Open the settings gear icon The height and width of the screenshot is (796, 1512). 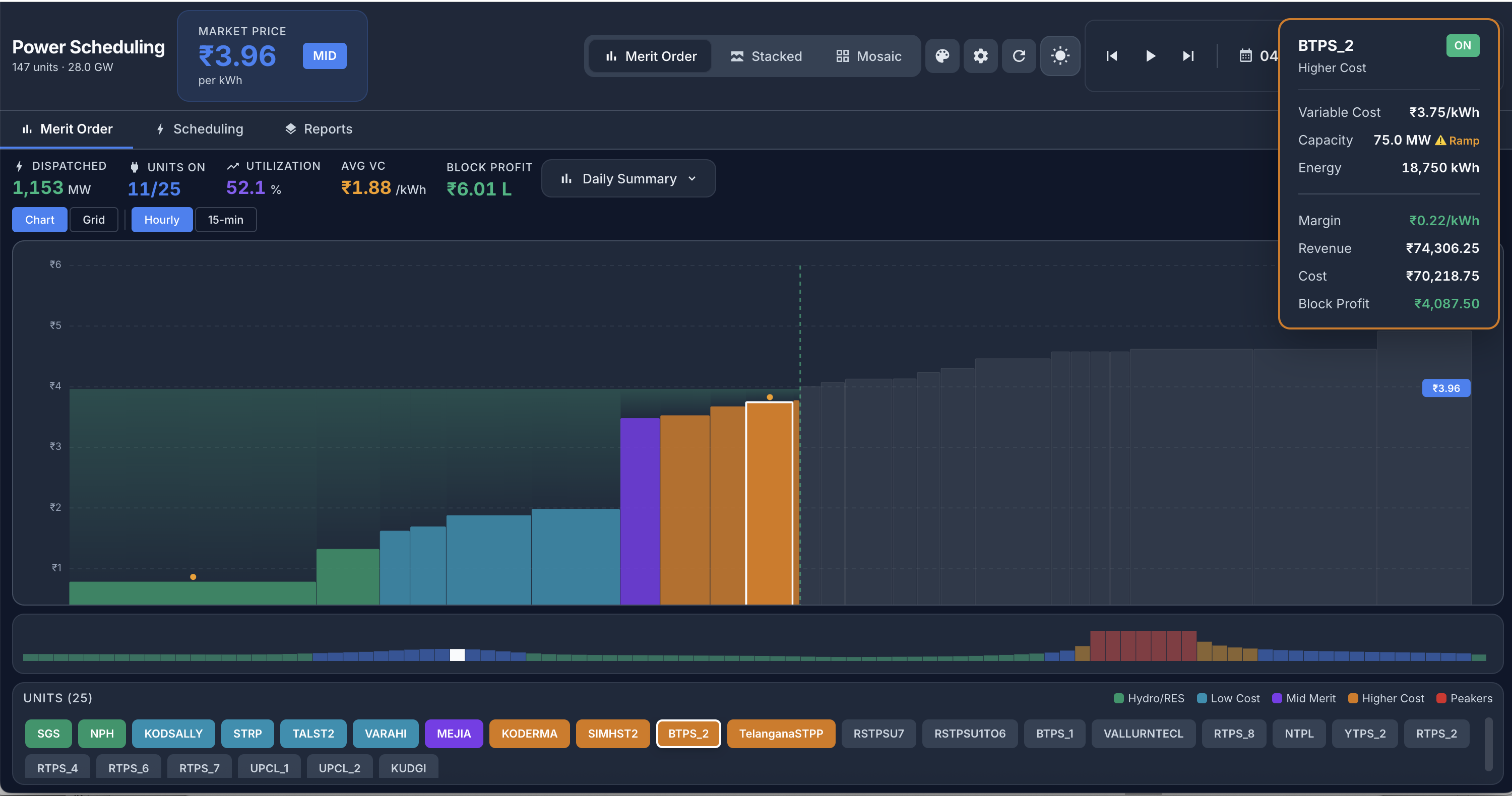(980, 56)
